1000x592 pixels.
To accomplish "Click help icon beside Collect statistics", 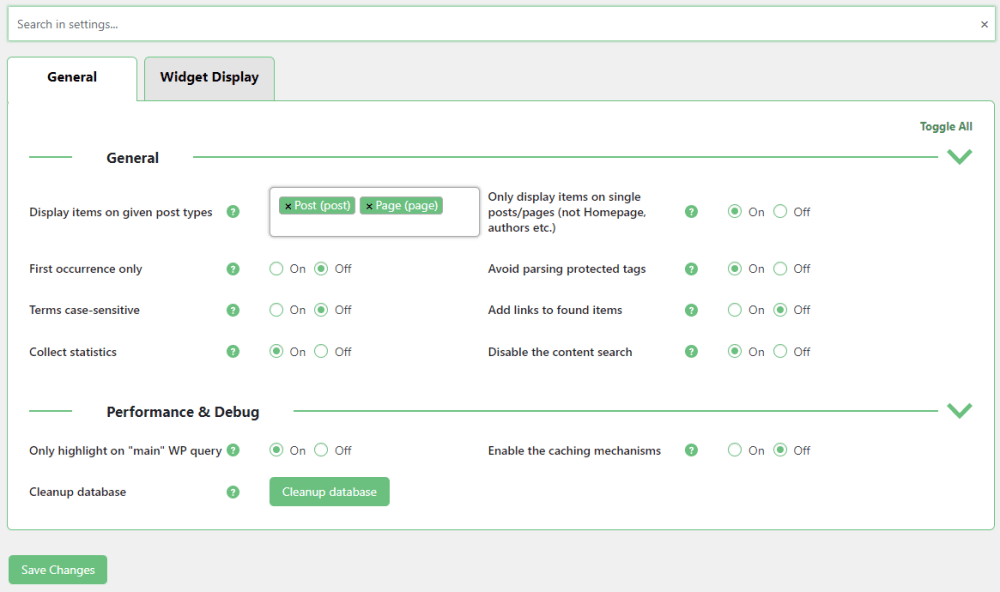I will pyautogui.click(x=233, y=352).
